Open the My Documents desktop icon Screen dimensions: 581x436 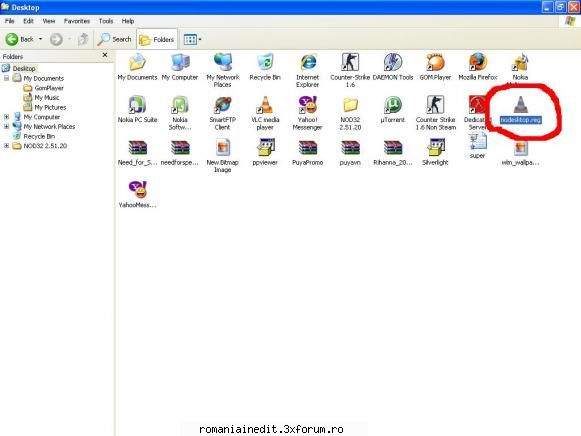137,67
